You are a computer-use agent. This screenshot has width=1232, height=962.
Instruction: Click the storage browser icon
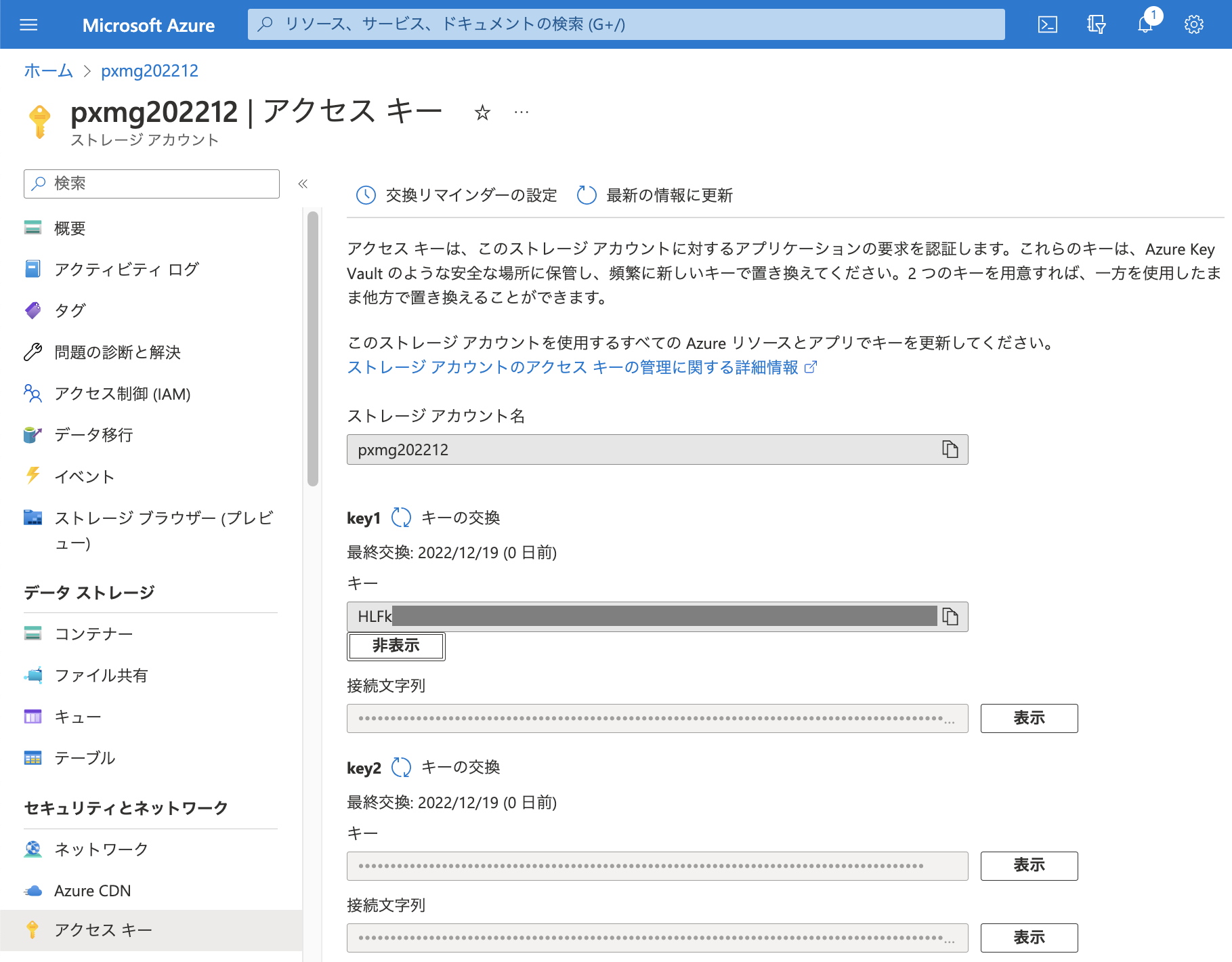coord(33,518)
